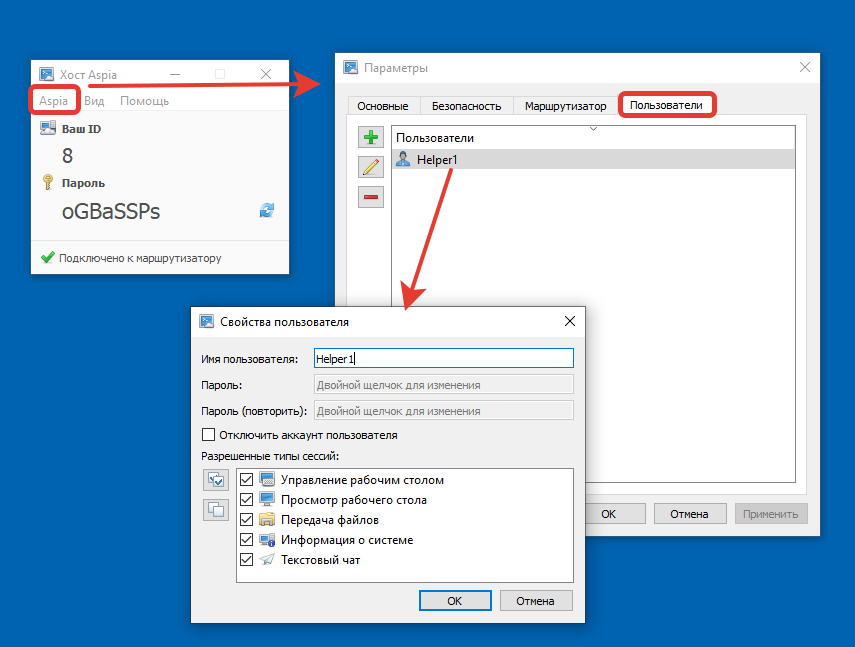Image resolution: width=855 pixels, height=647 pixels.
Task: Click Отмена in the Параметры window
Action: (x=689, y=514)
